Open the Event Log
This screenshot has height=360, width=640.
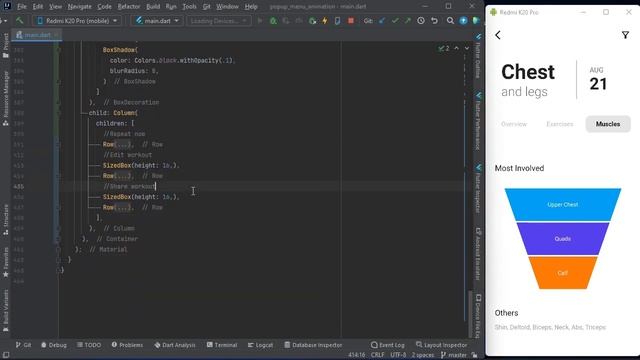click(388, 345)
